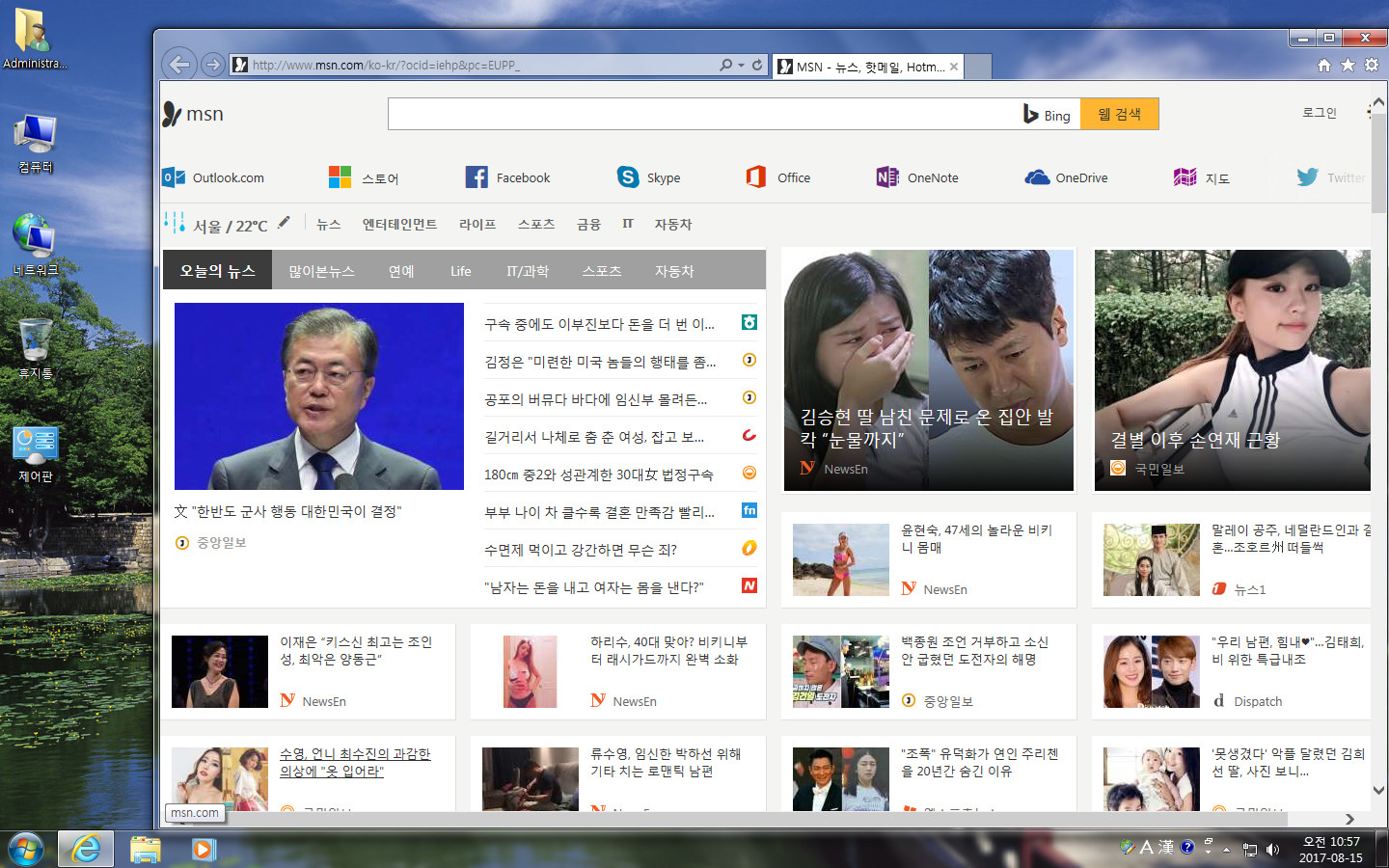Open the Skype shortcut
Image resolution: width=1389 pixels, height=868 pixels.
(648, 177)
